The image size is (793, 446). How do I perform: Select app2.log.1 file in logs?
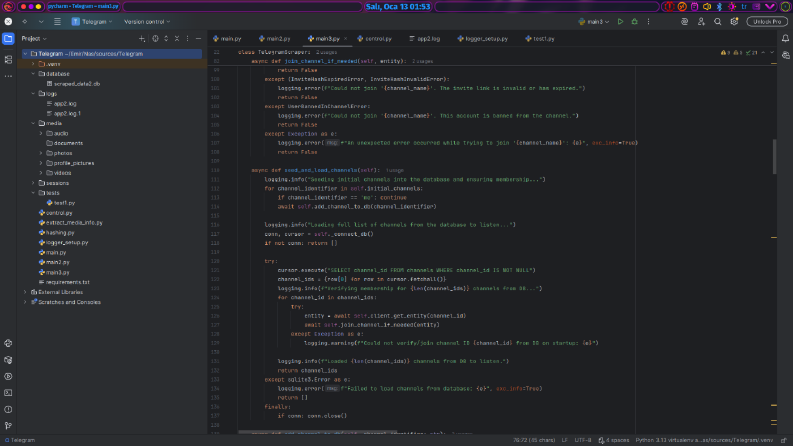tap(64, 114)
